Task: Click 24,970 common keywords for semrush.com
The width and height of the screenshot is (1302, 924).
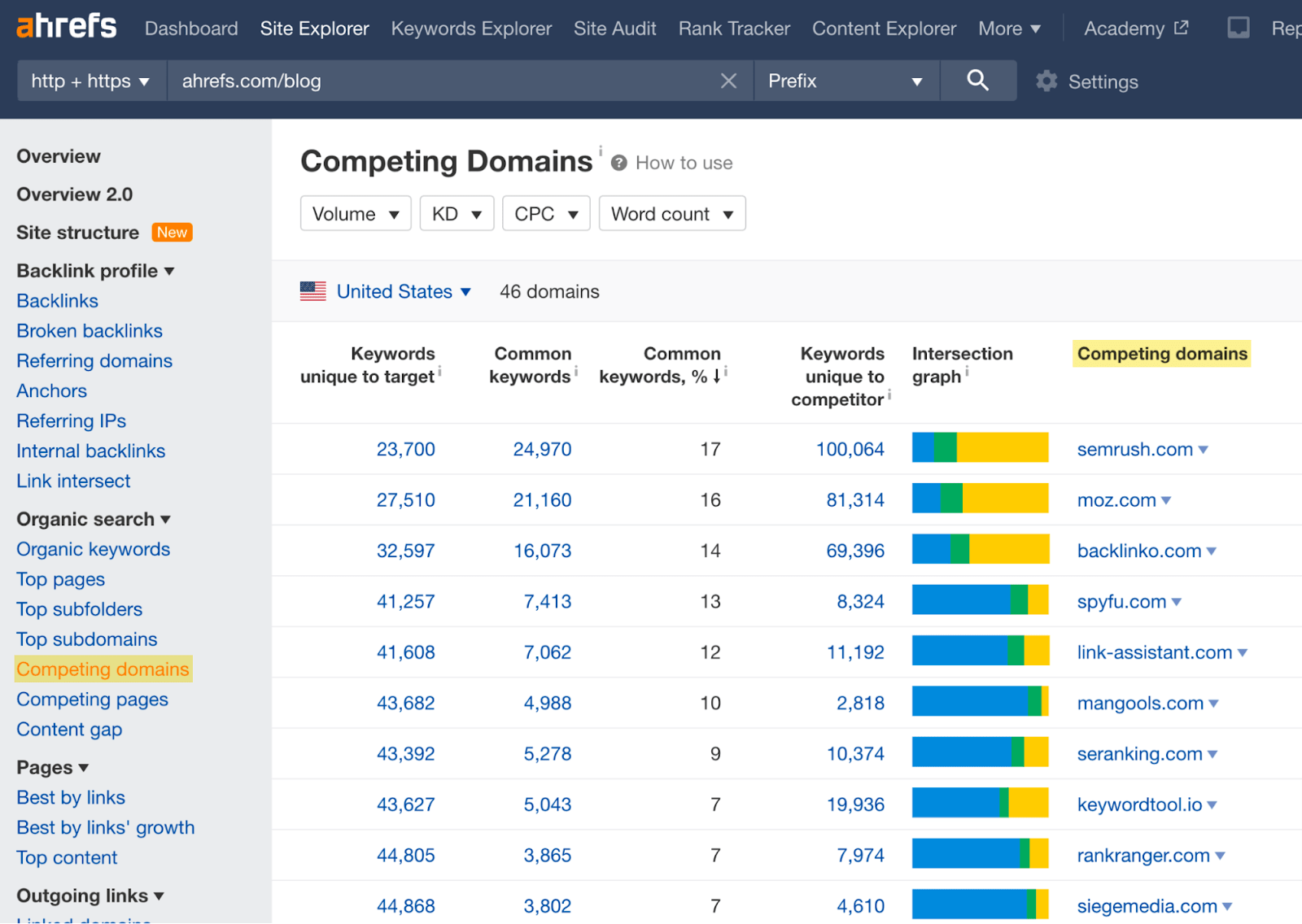Action: click(542, 449)
